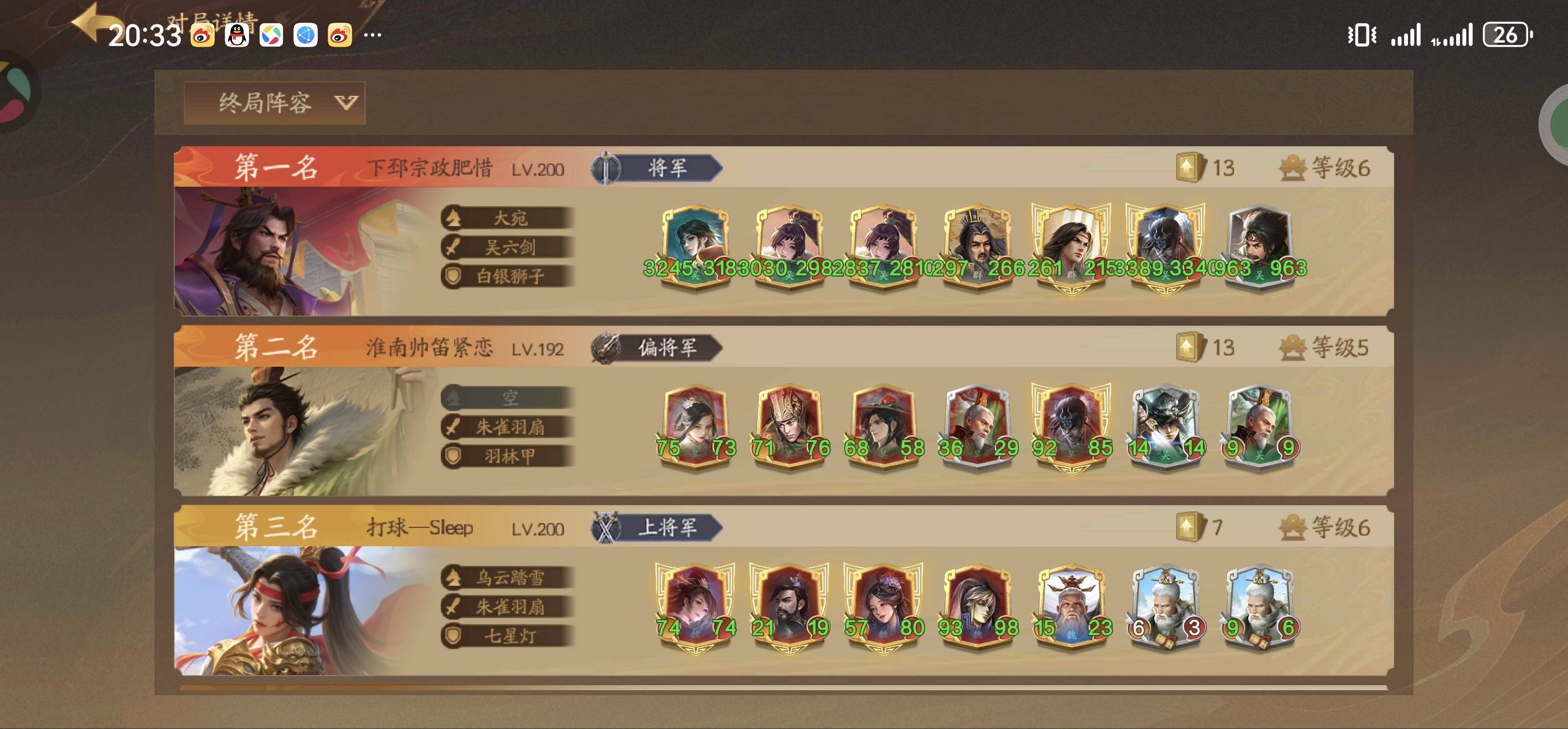The image size is (1568, 729).
Task: Tap the 偏将军 rank badge
Action: coord(657,348)
